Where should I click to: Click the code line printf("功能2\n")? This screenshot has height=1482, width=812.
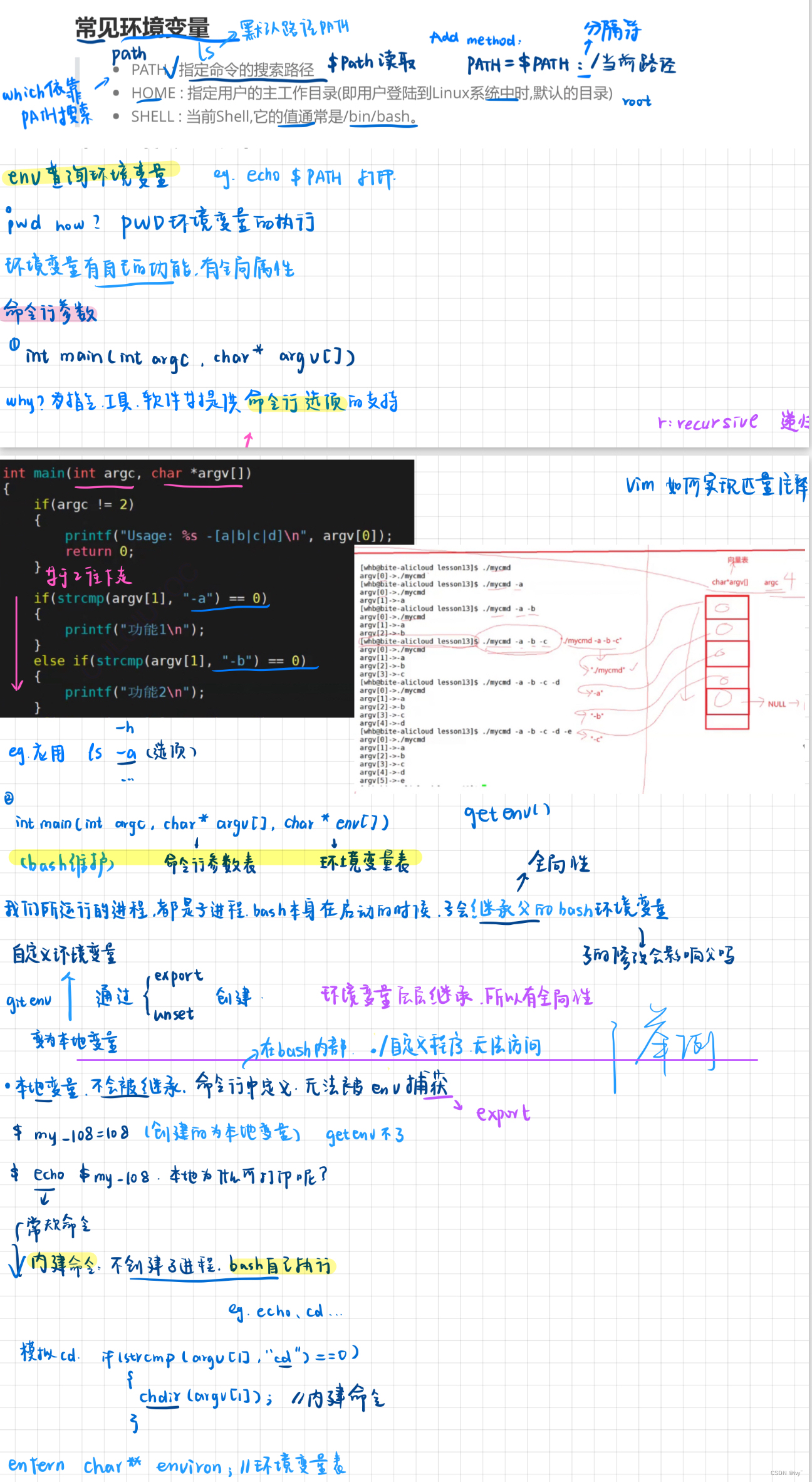click(x=135, y=692)
